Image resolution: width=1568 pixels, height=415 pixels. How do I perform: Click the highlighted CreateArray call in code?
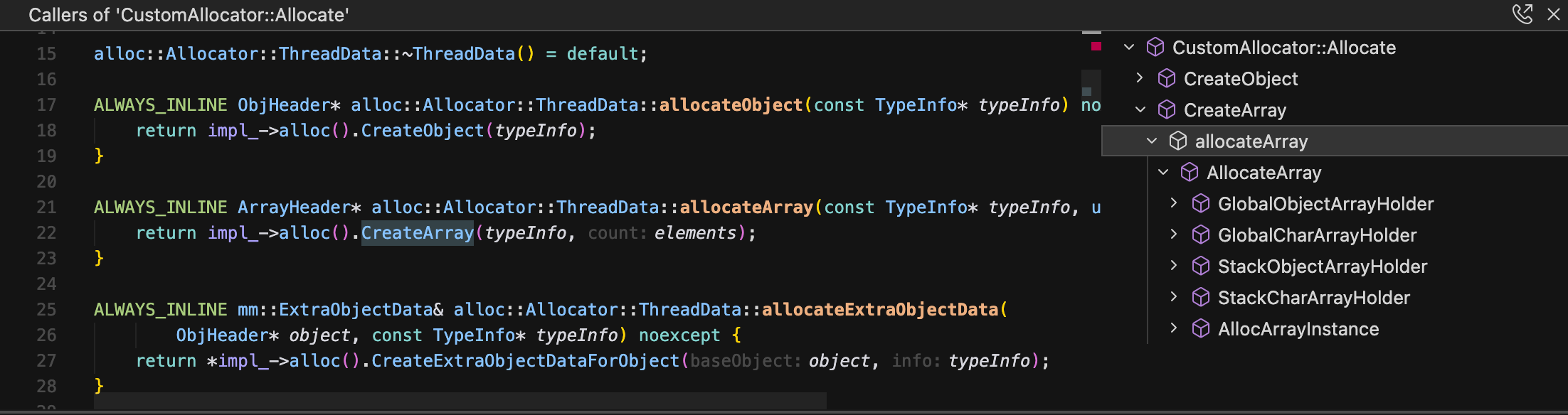(x=417, y=233)
